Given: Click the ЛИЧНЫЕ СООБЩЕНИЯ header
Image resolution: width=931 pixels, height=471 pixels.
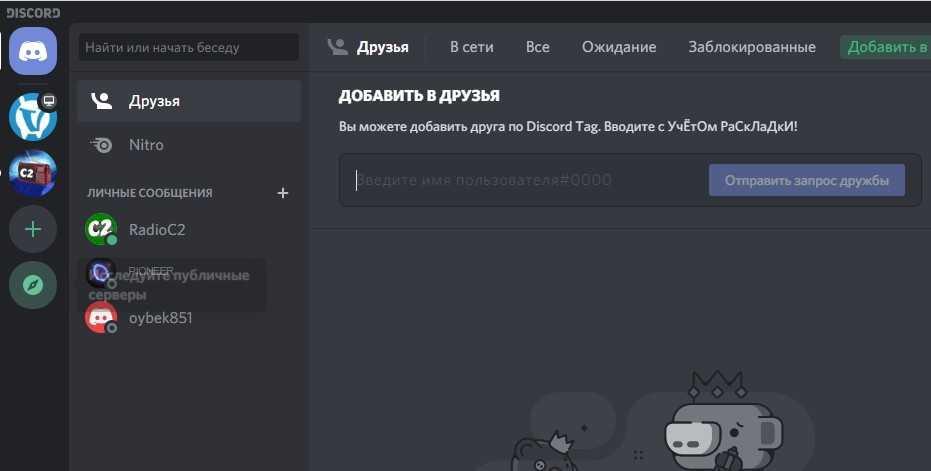Looking at the screenshot, I should 150,193.
